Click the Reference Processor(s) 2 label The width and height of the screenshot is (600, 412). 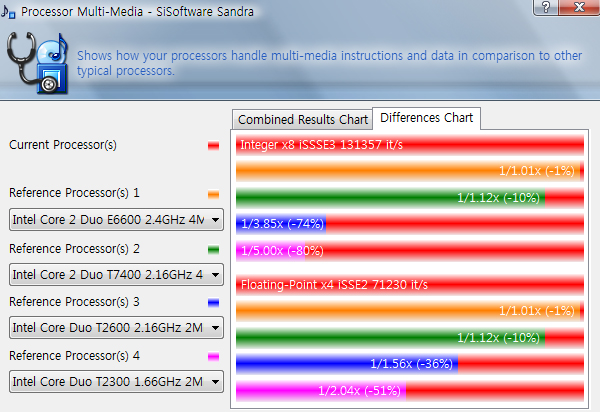[x=74, y=249]
